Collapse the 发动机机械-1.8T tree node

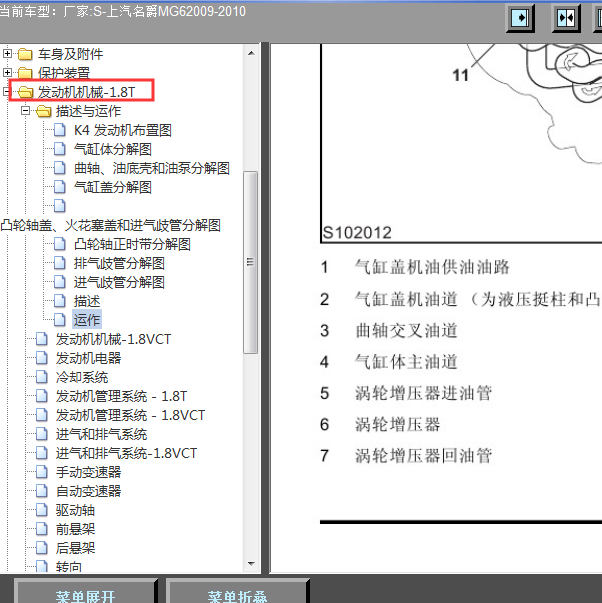(6, 92)
